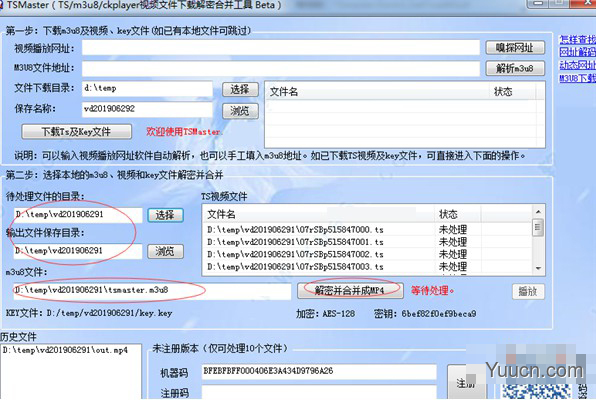This screenshot has width=596, height=400.
Task: Click 浏览 next to output directory field
Action: (165, 251)
